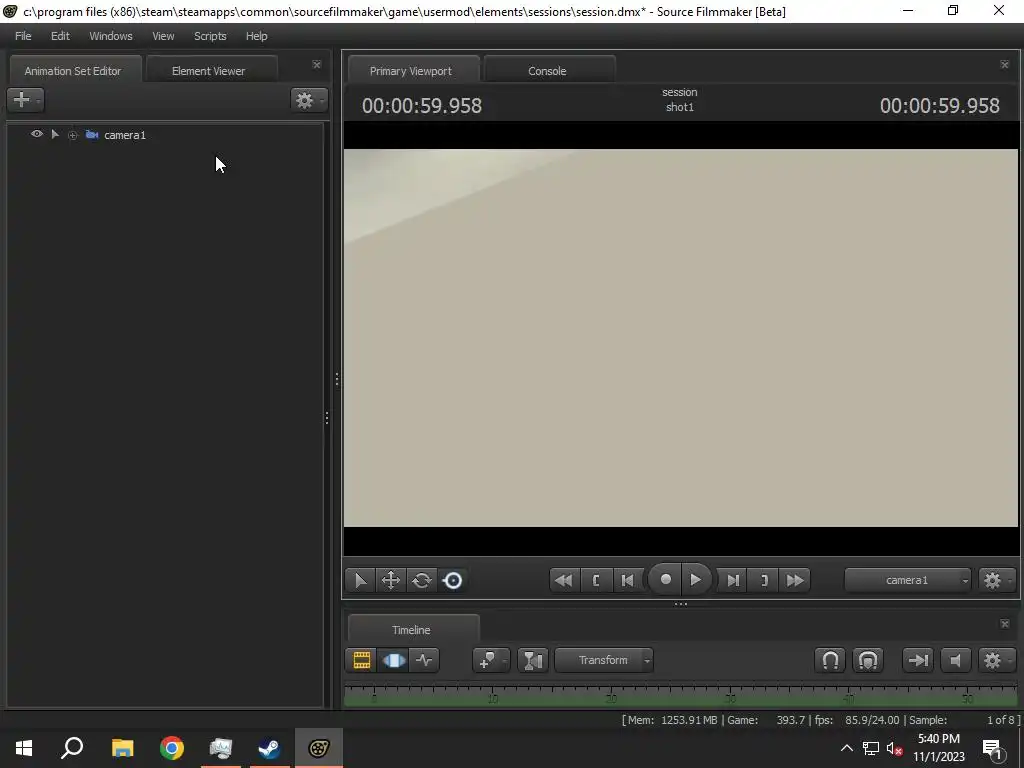Select the Timeline tab
The image size is (1024, 768).
[x=411, y=630]
